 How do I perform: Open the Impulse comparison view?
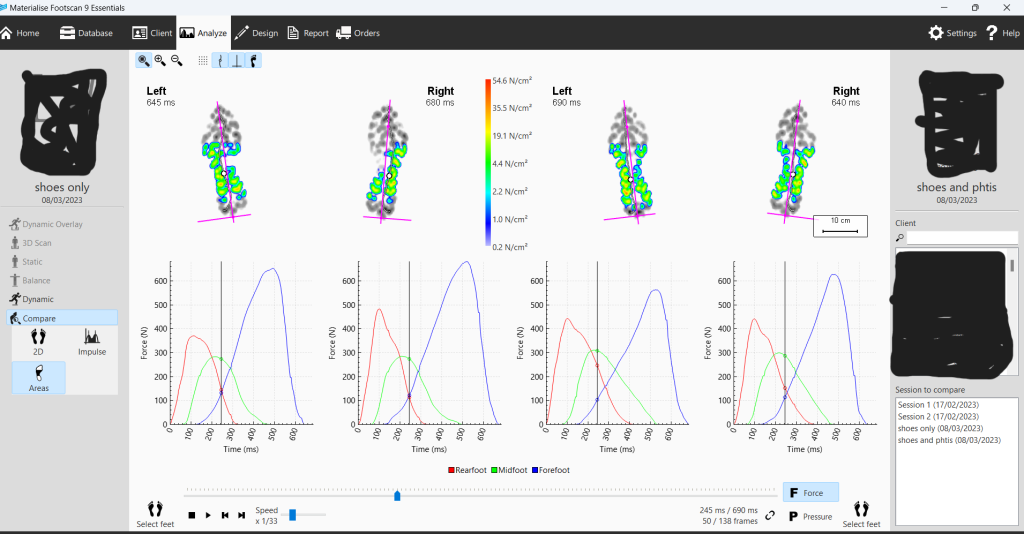coord(92,343)
